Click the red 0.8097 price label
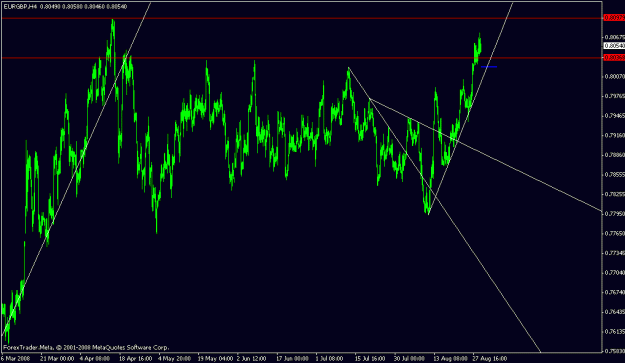 [x=614, y=18]
